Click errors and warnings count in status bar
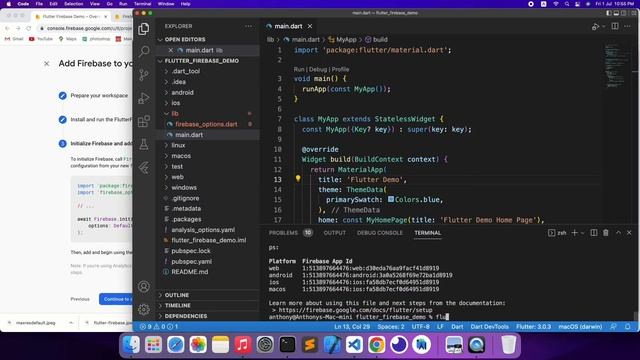 point(159,327)
